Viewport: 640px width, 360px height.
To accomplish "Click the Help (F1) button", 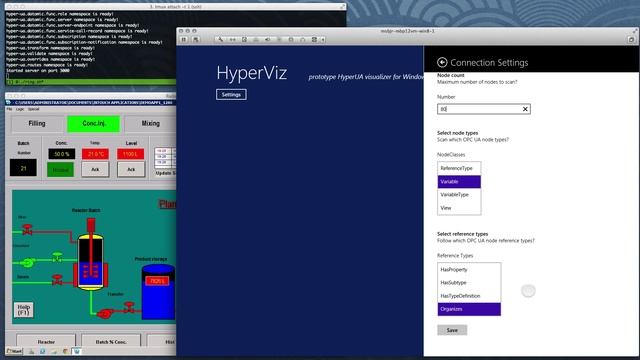I will click(23, 309).
